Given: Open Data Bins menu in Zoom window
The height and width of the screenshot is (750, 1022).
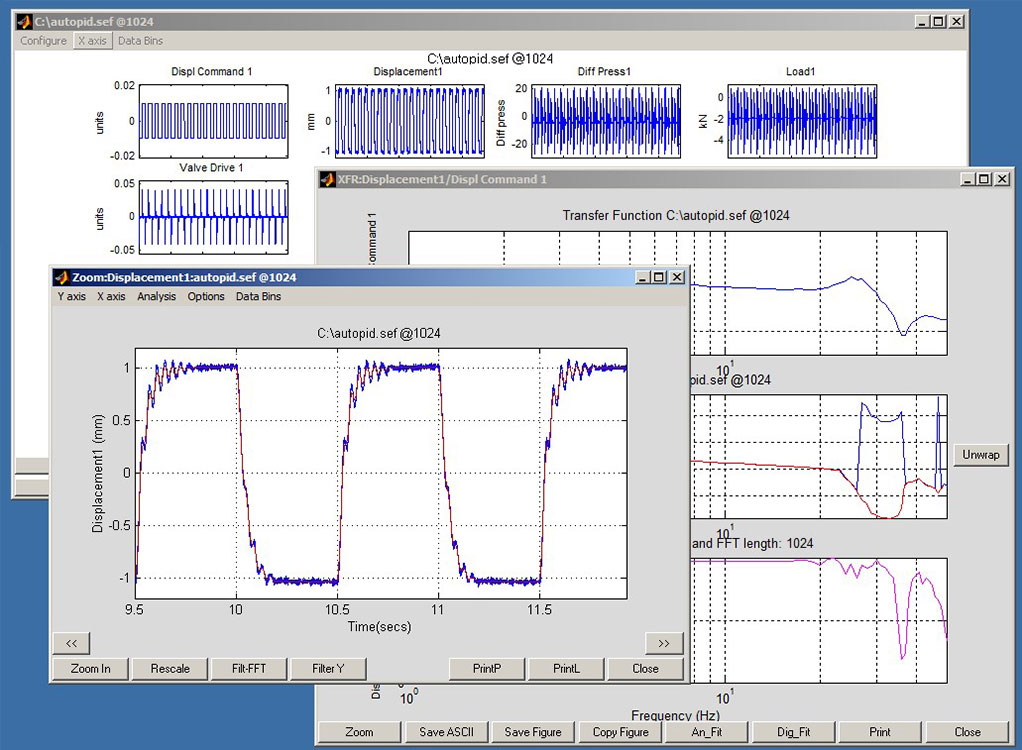Looking at the screenshot, I should click(x=258, y=296).
